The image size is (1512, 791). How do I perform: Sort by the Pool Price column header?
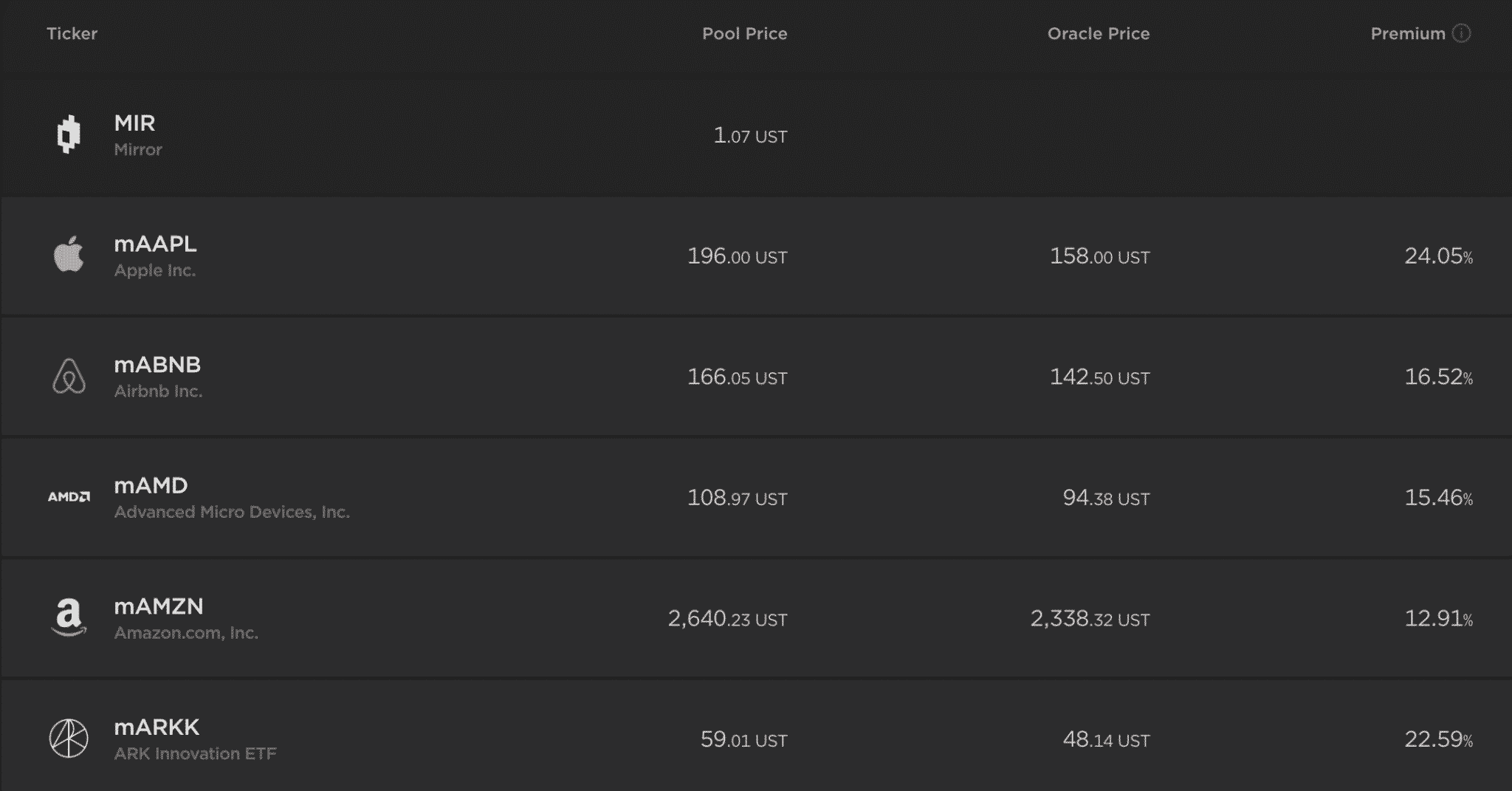pos(744,33)
